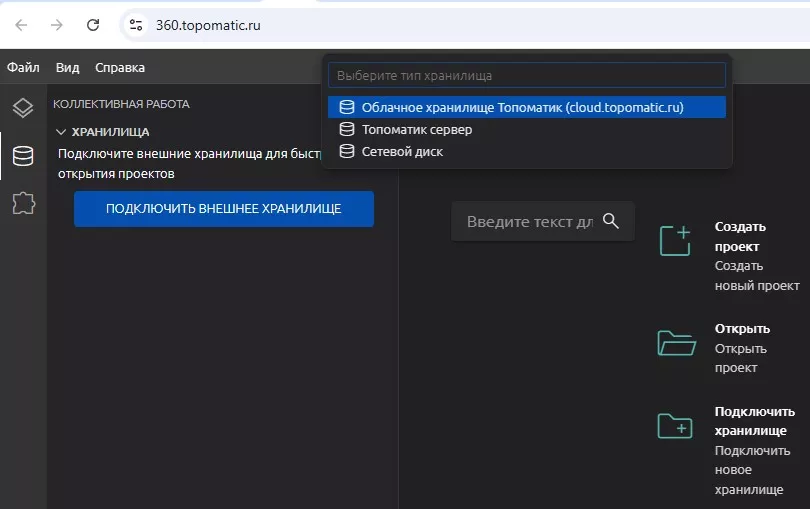Choose Облачное хранилище Топоматик option
This screenshot has width=810, height=509.
tap(522, 107)
